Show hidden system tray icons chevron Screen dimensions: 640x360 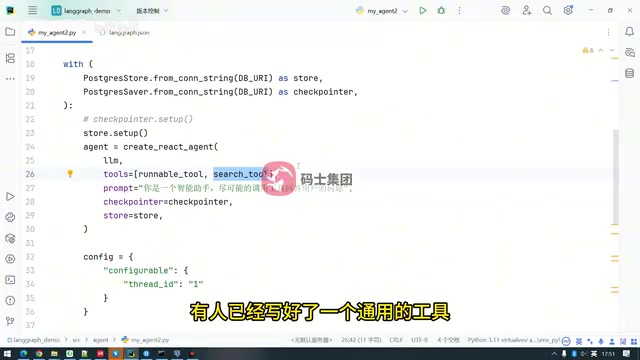click(x=554, y=354)
